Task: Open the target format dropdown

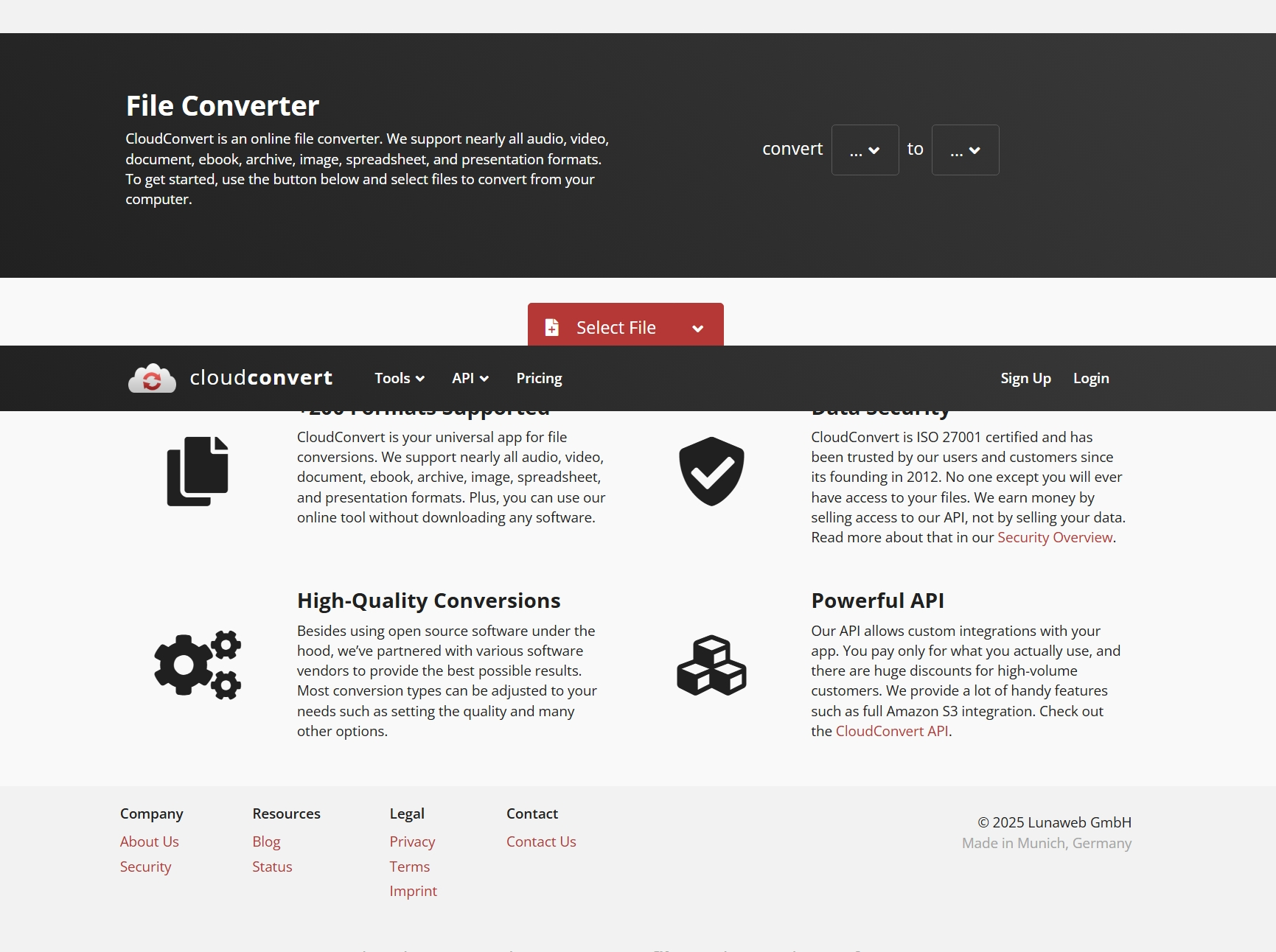Action: [x=965, y=150]
